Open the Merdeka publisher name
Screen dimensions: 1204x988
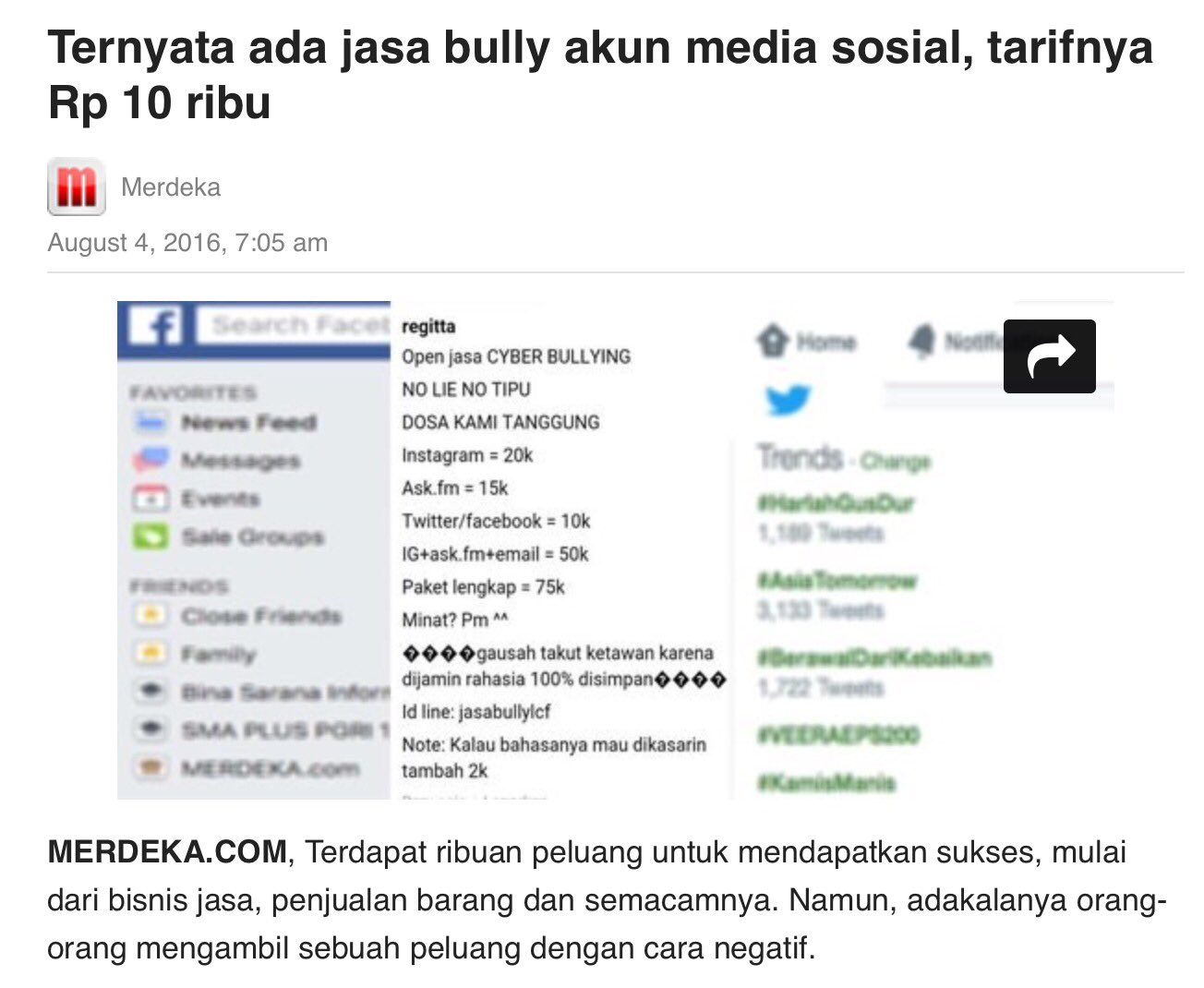pos(171,187)
